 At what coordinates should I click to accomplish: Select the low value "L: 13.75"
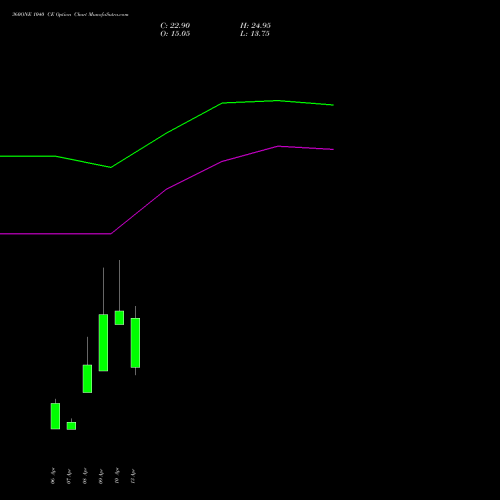click(x=255, y=34)
